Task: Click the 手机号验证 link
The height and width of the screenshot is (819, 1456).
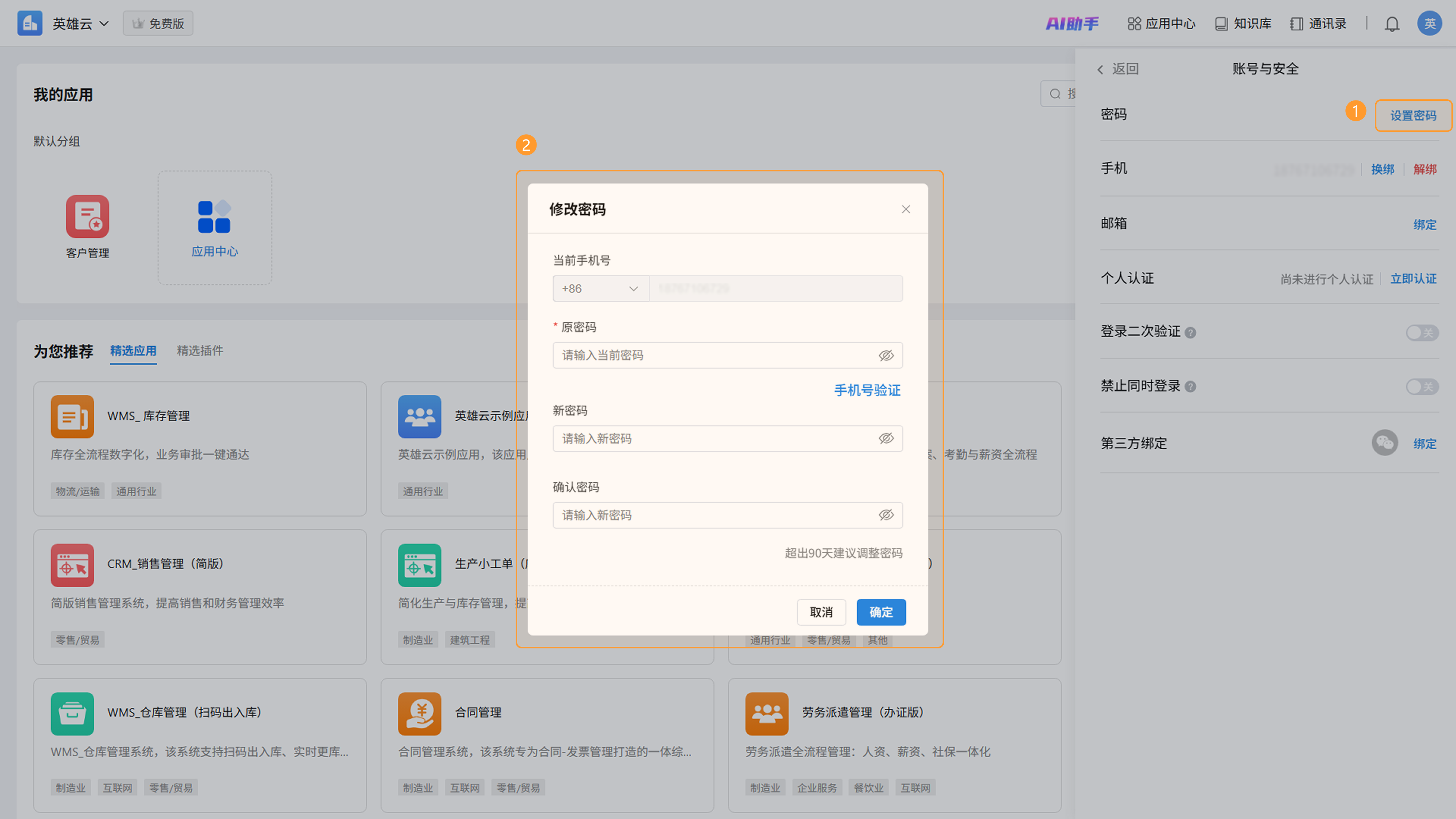Action: 867,390
